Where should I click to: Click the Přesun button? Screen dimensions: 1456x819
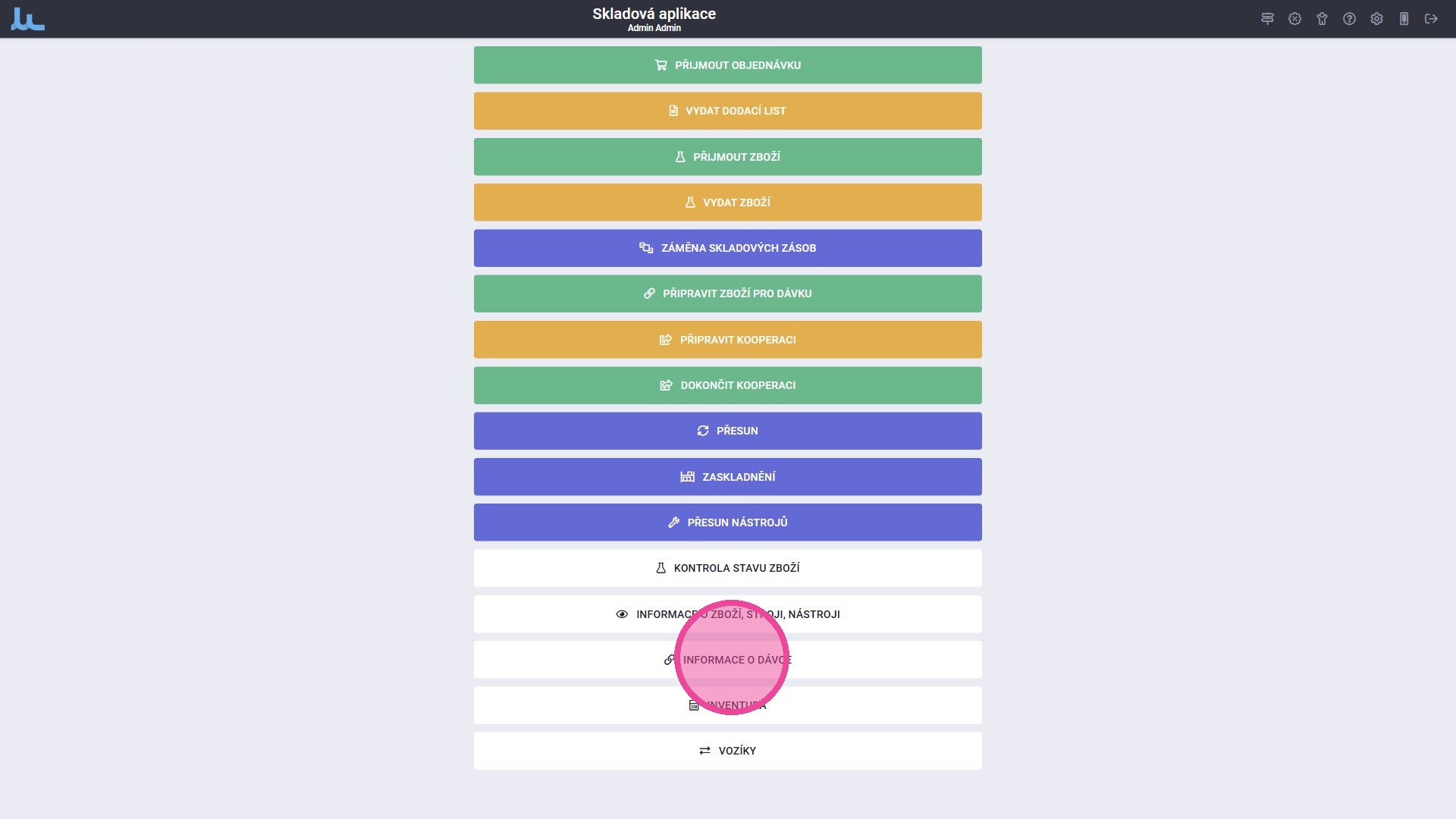[727, 431]
